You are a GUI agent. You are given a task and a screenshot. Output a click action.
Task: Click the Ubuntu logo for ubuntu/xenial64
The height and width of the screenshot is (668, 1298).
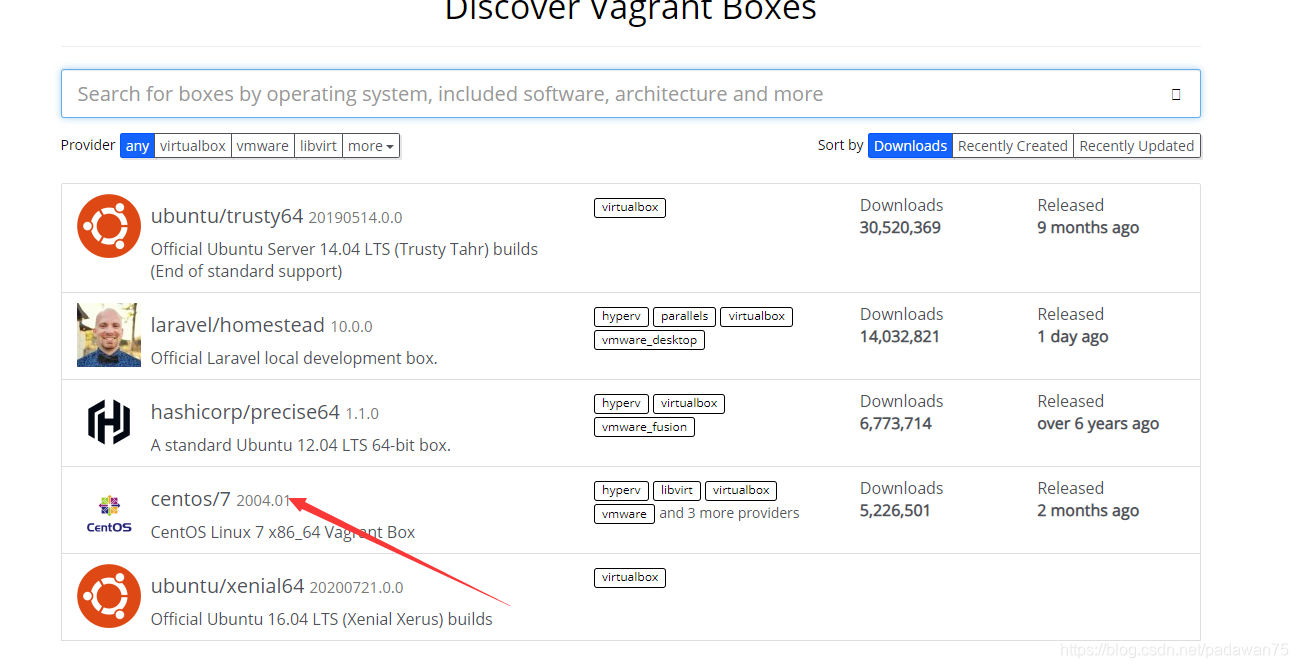point(109,596)
